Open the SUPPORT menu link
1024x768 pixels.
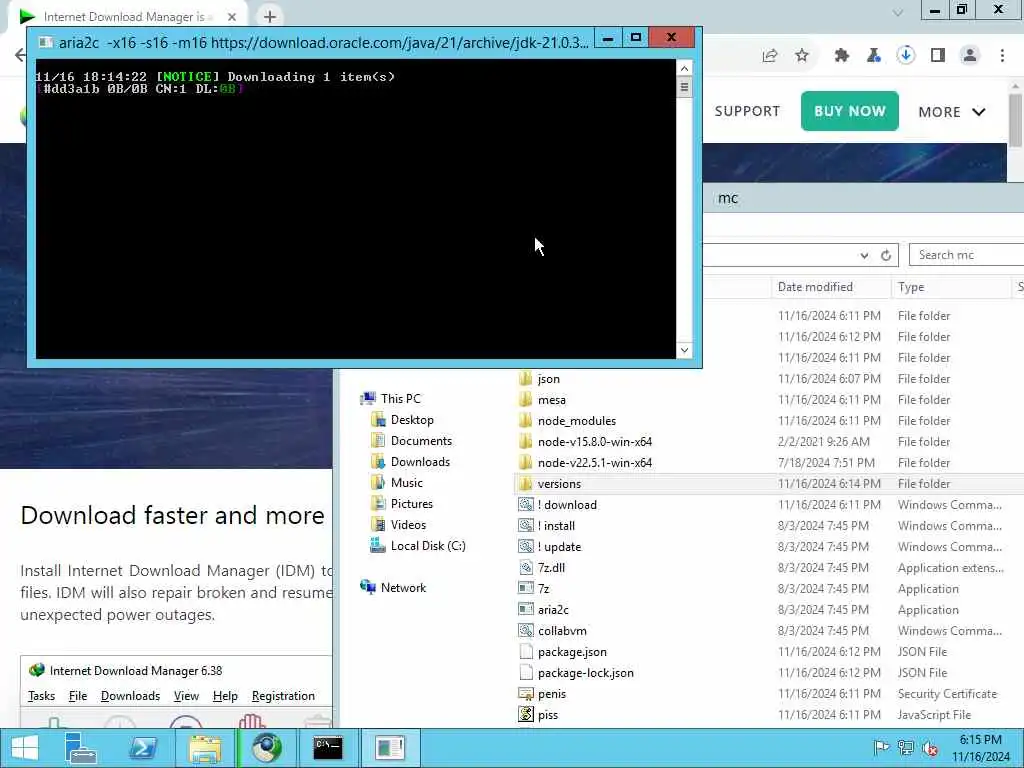click(x=747, y=111)
